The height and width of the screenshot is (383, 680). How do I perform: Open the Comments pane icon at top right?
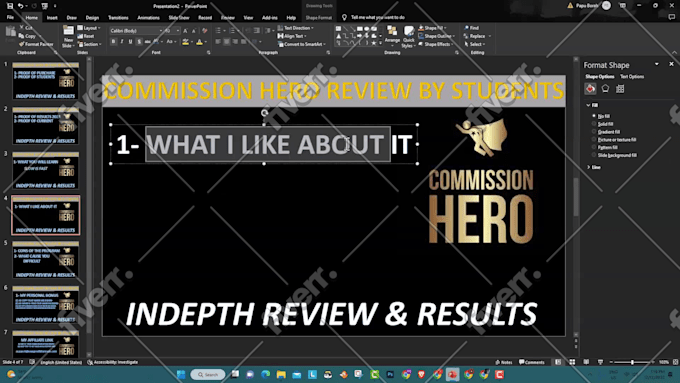(671, 17)
